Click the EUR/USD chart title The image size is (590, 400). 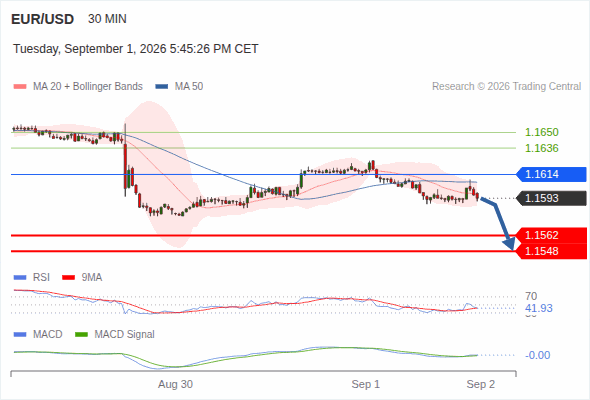point(43,19)
